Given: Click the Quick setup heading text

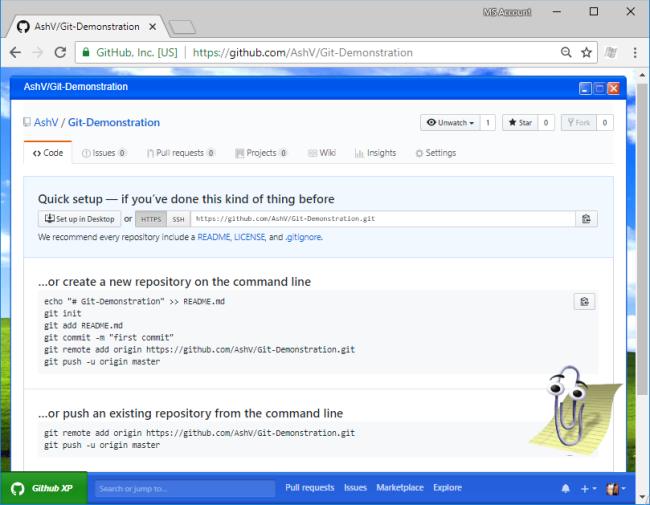Looking at the screenshot, I should tap(186, 199).
